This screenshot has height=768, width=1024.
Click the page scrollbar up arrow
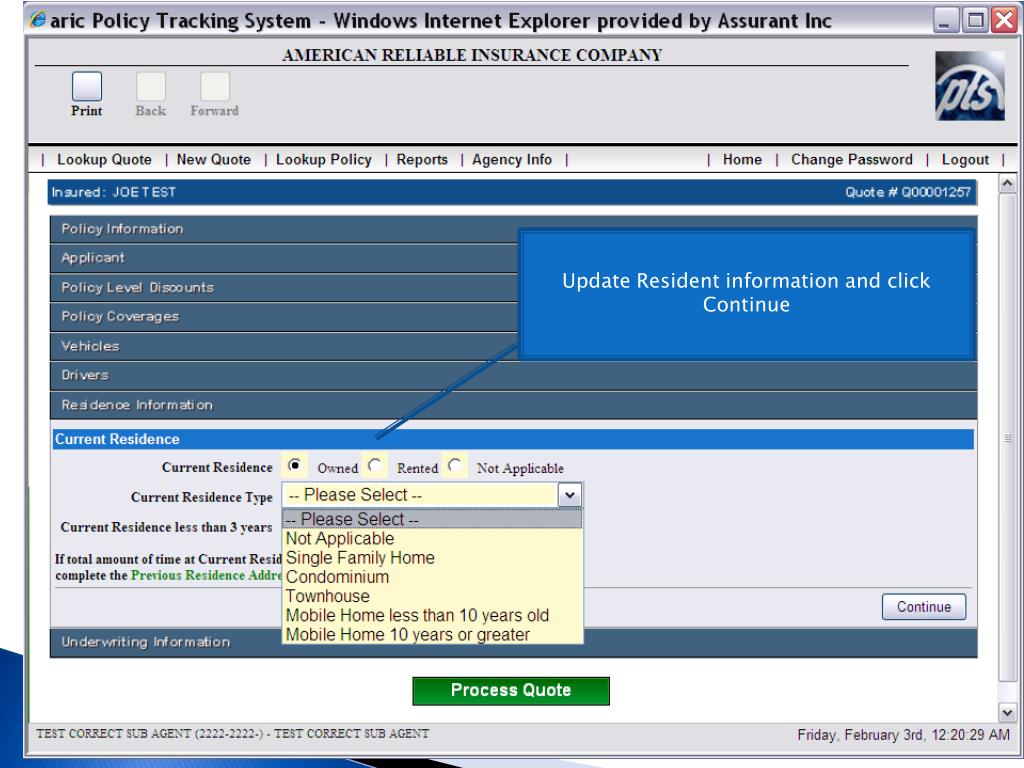pyautogui.click(x=1007, y=184)
